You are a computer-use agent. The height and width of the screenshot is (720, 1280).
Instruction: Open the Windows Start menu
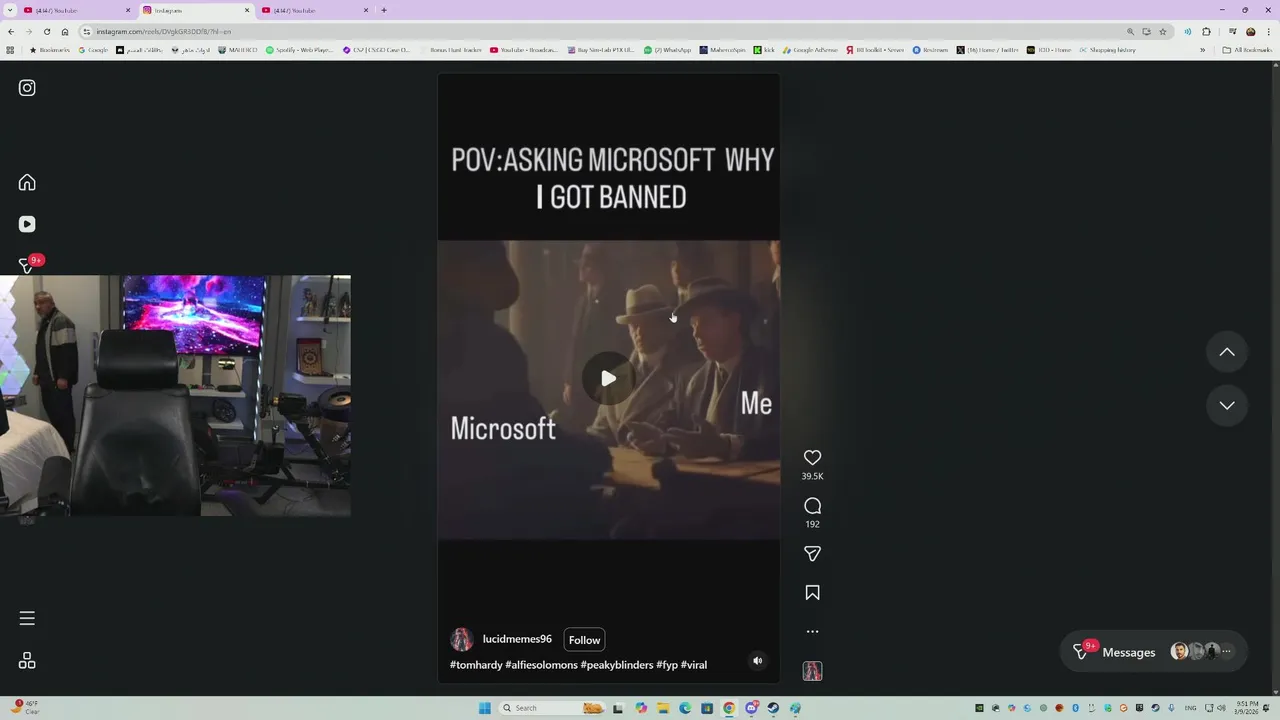click(x=485, y=708)
